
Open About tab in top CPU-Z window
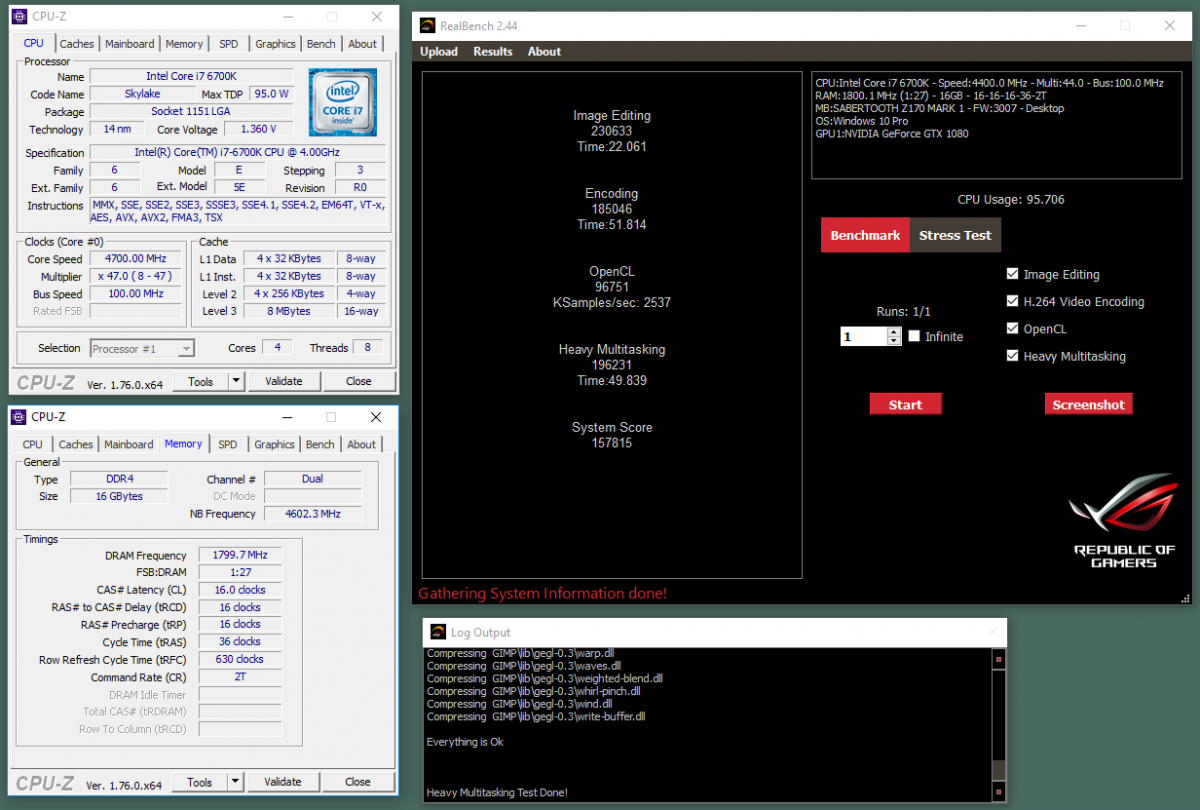click(362, 44)
